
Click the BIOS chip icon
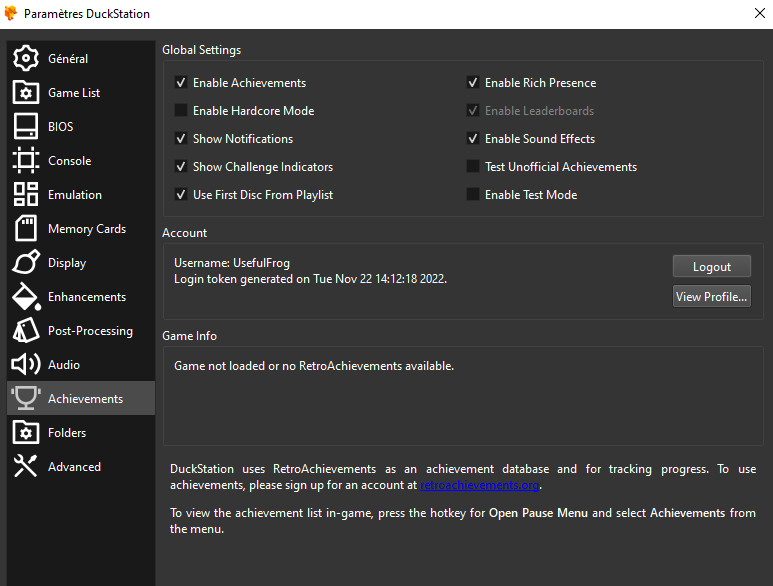pyautogui.click(x=26, y=126)
